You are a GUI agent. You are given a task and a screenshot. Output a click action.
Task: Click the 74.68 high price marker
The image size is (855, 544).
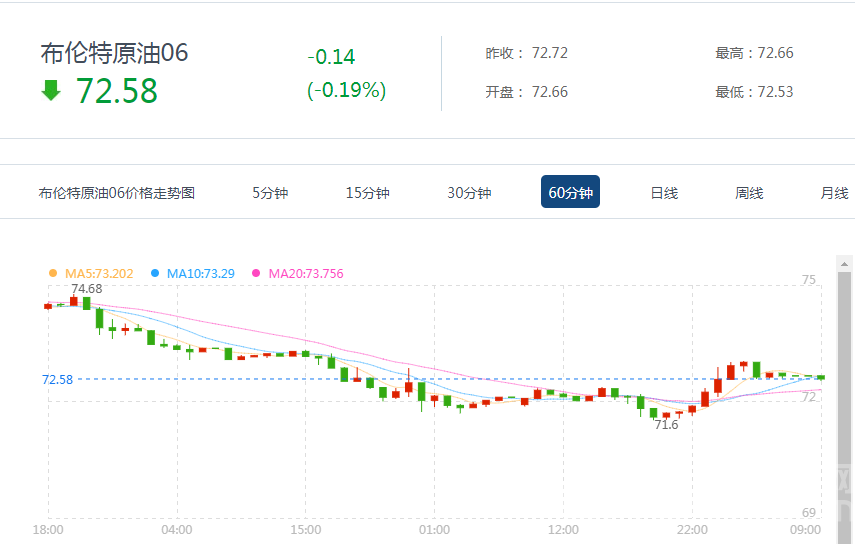click(87, 288)
